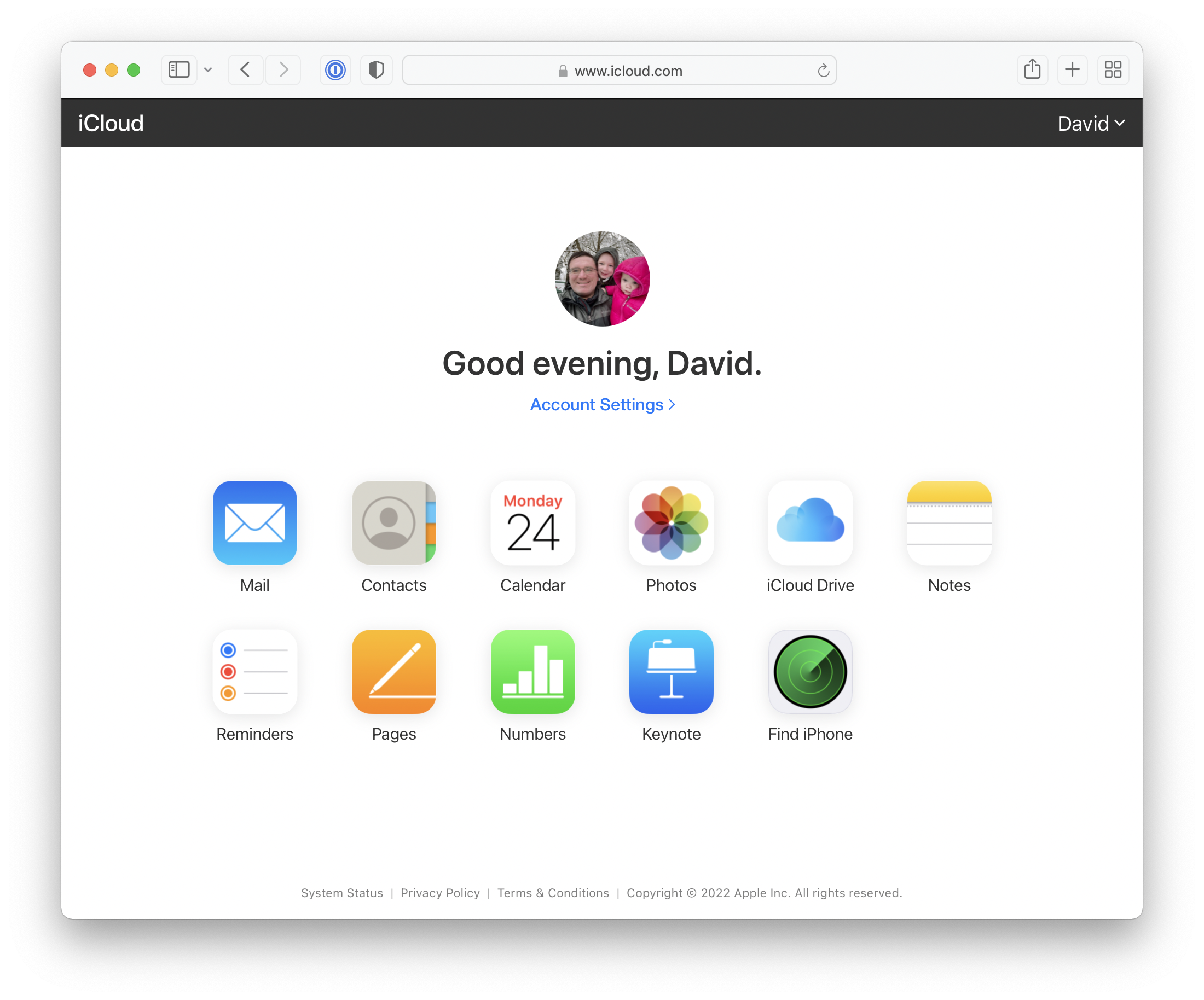The image size is (1204, 1000).
Task: Open the System Status link
Action: point(341,893)
